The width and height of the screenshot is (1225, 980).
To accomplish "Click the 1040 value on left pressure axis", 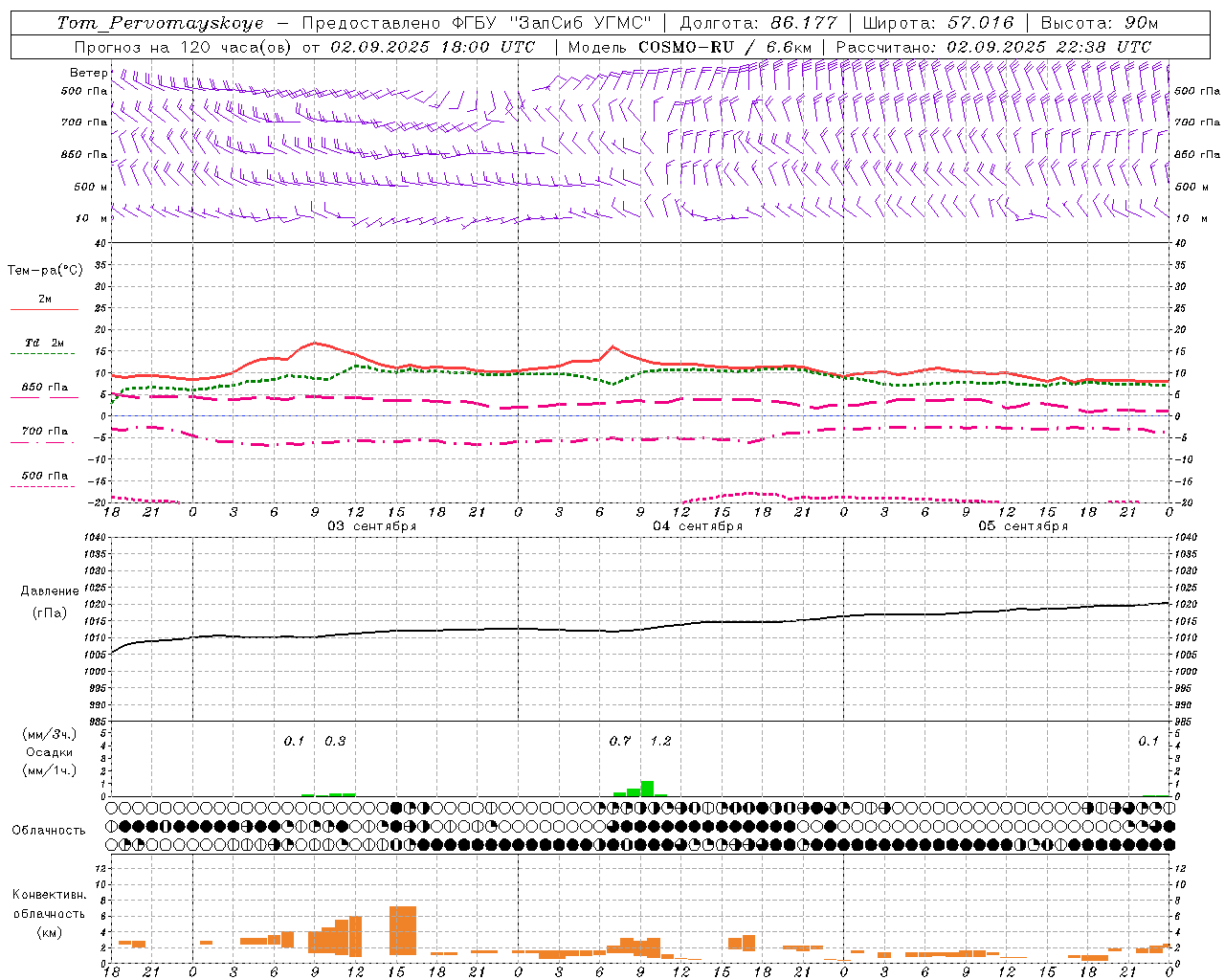I will tap(95, 537).
